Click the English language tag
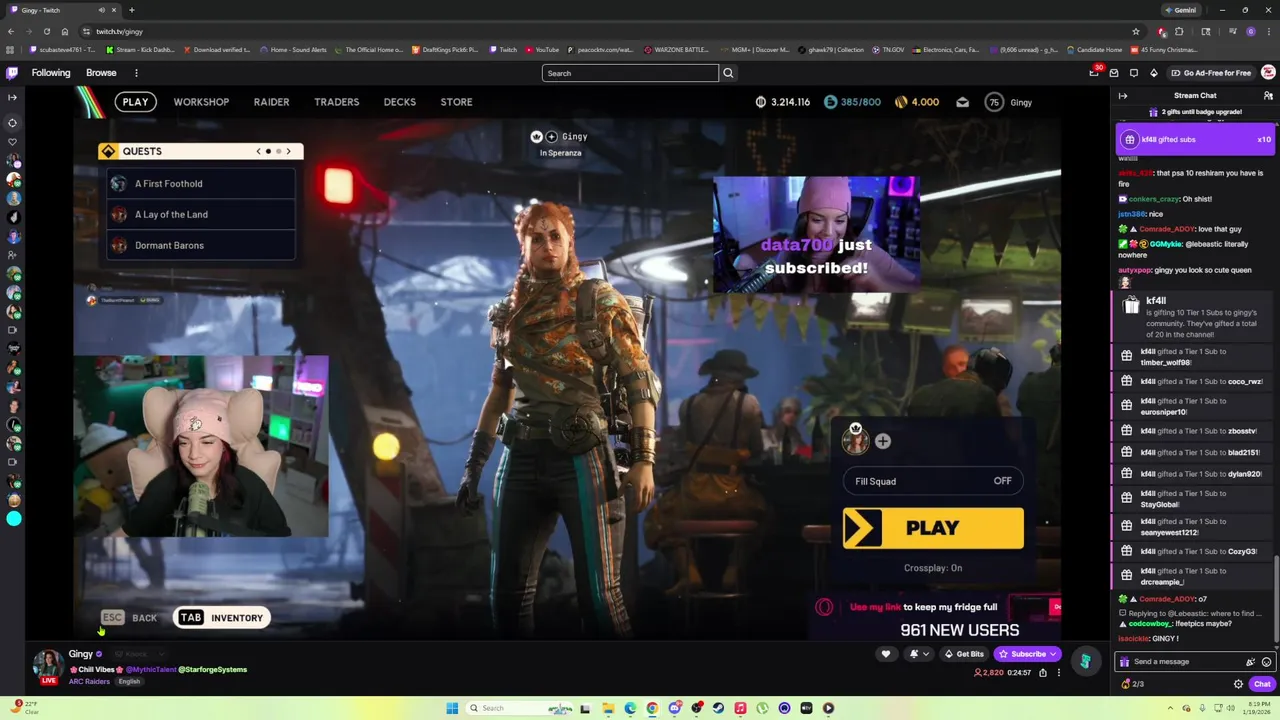This screenshot has height=720, width=1280. click(130, 682)
